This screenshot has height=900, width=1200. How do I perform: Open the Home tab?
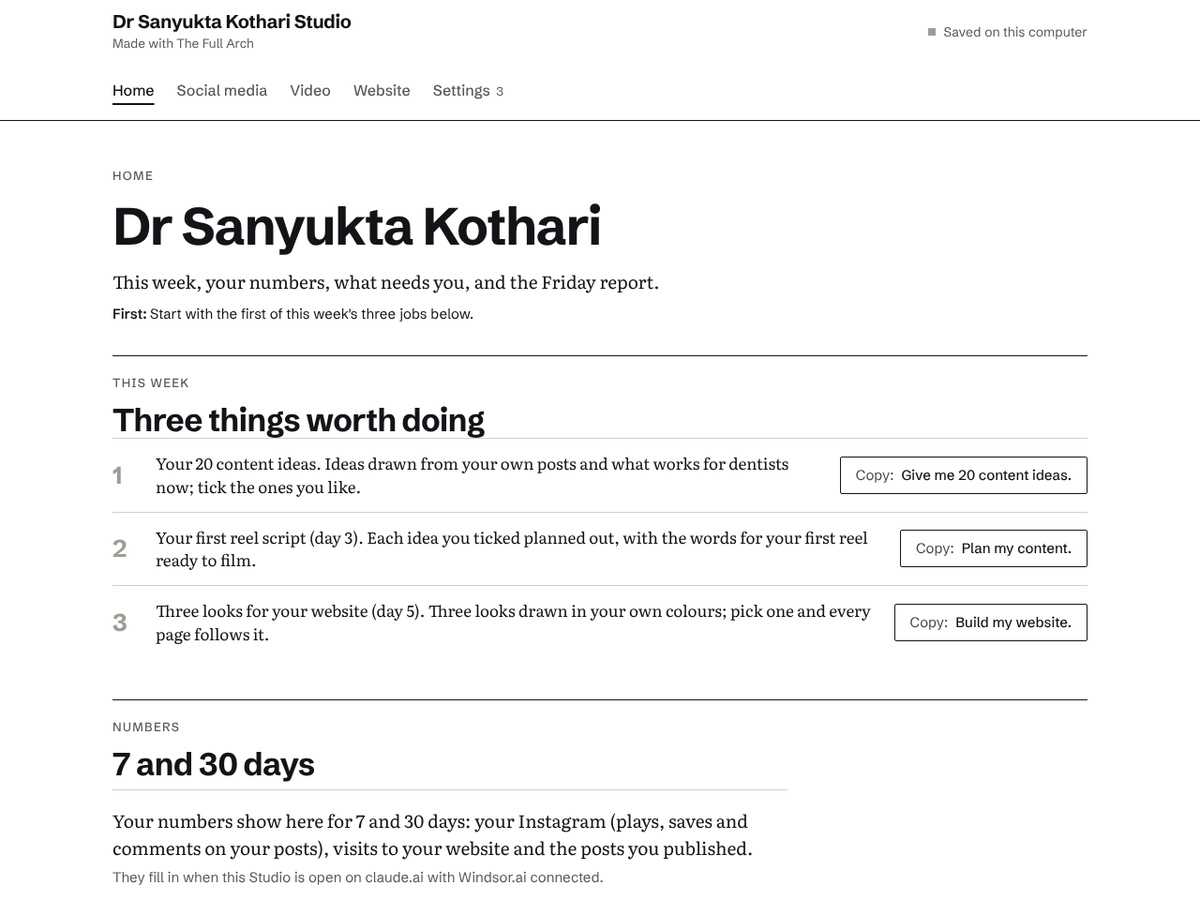pyautogui.click(x=133, y=91)
